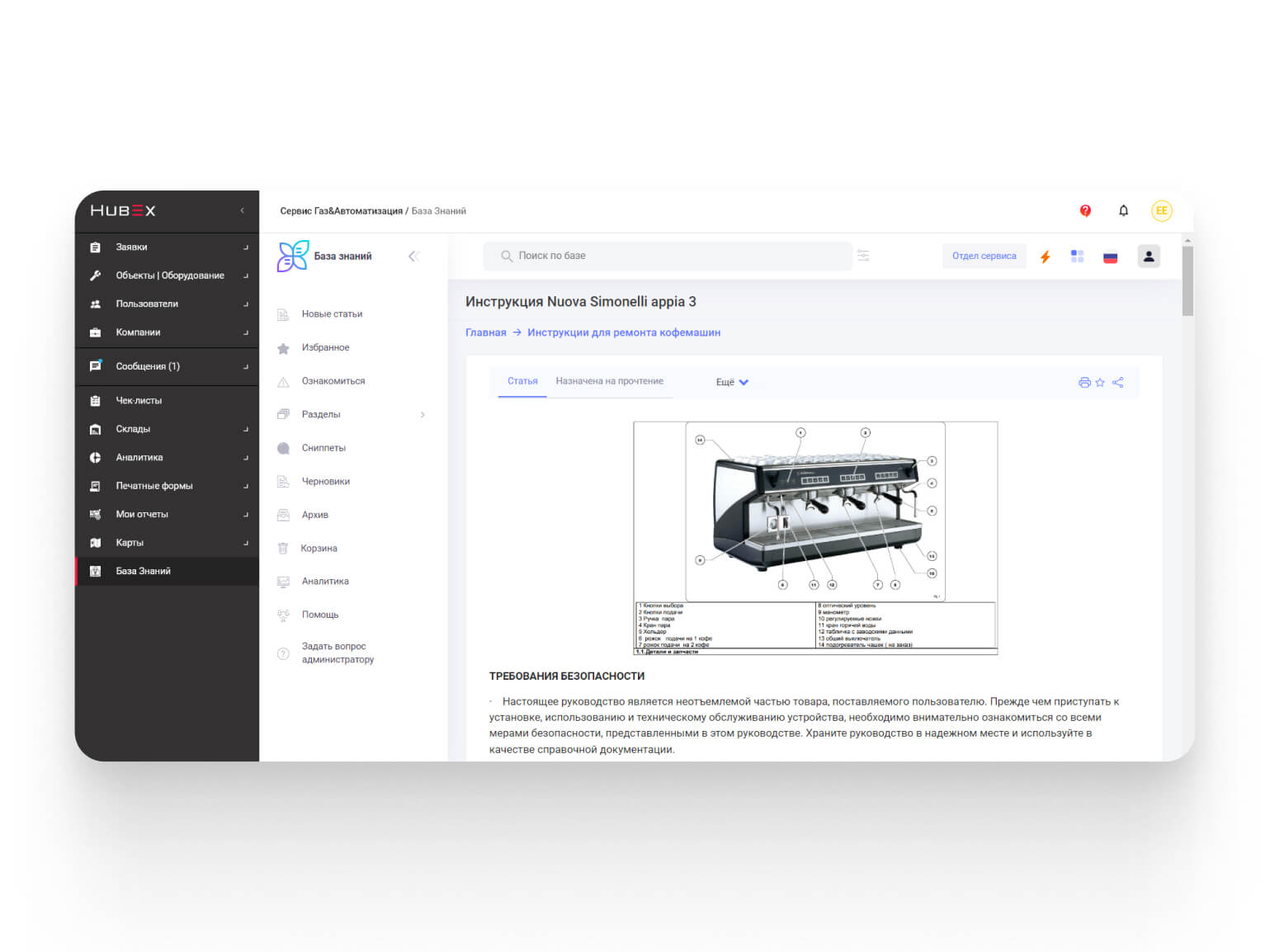Print the article using printer icon
Screen dimensions: 1270x952
[x=1084, y=382]
